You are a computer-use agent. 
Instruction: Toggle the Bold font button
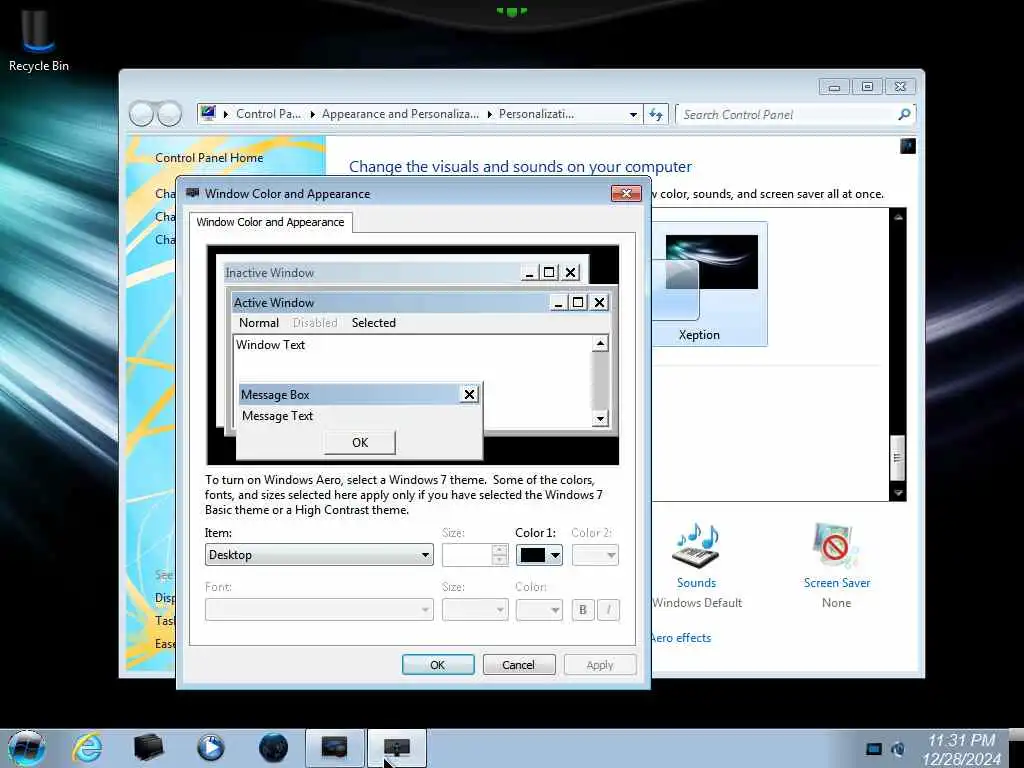coord(583,609)
